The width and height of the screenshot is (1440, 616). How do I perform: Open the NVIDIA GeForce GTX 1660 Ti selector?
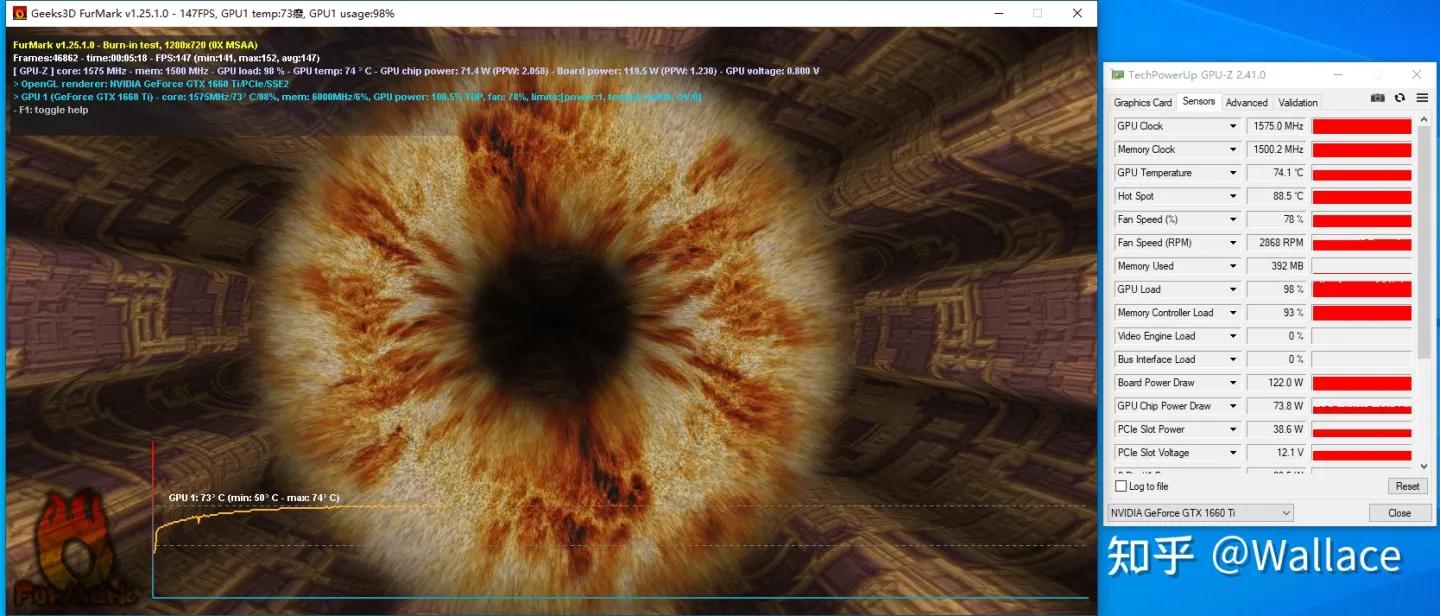pyautogui.click(x=1200, y=513)
